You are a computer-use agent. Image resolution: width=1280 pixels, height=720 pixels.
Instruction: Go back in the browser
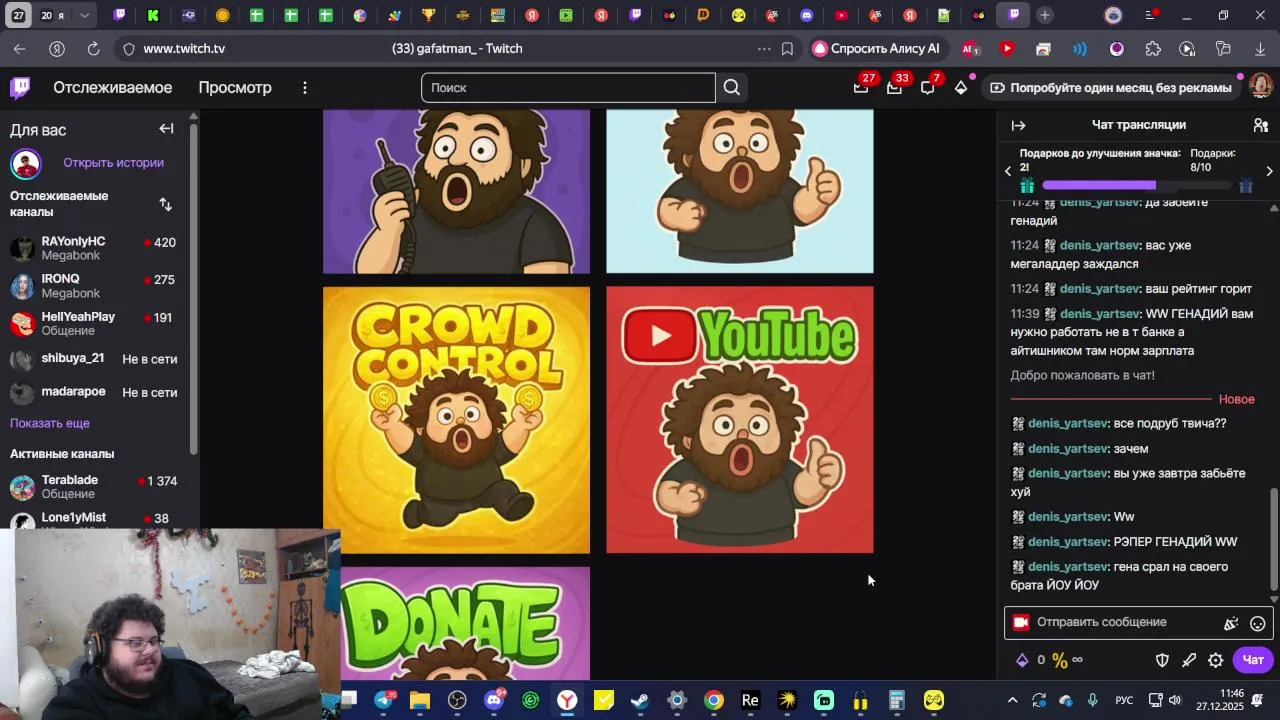pyautogui.click(x=20, y=49)
